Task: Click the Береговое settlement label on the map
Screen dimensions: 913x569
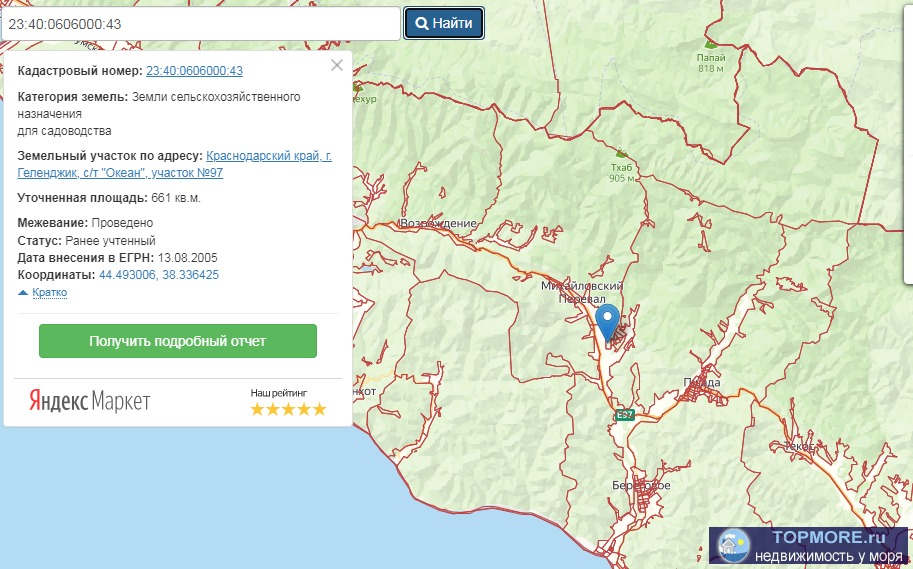Action: 641,485
